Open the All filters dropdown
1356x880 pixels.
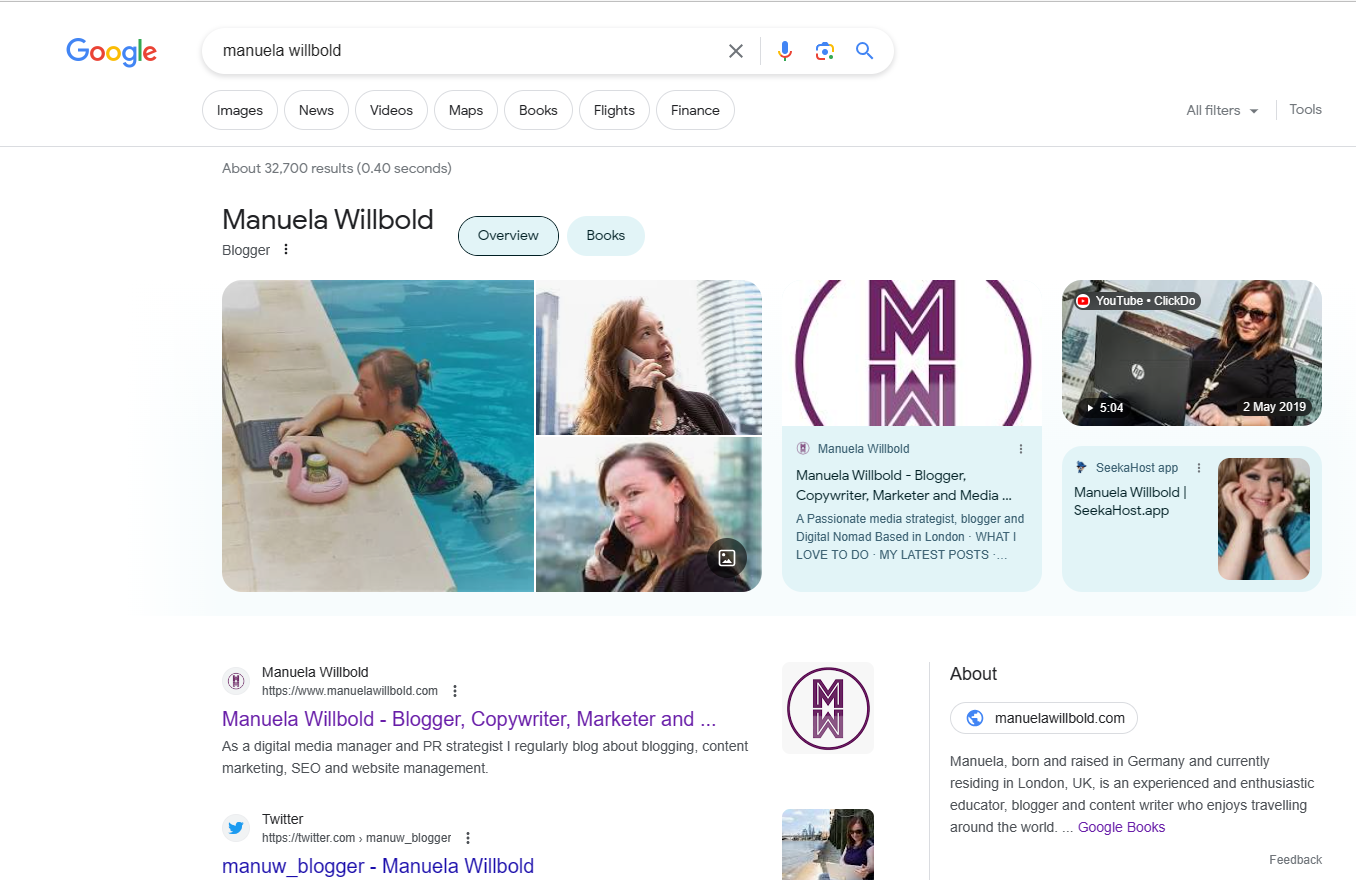coord(1222,110)
